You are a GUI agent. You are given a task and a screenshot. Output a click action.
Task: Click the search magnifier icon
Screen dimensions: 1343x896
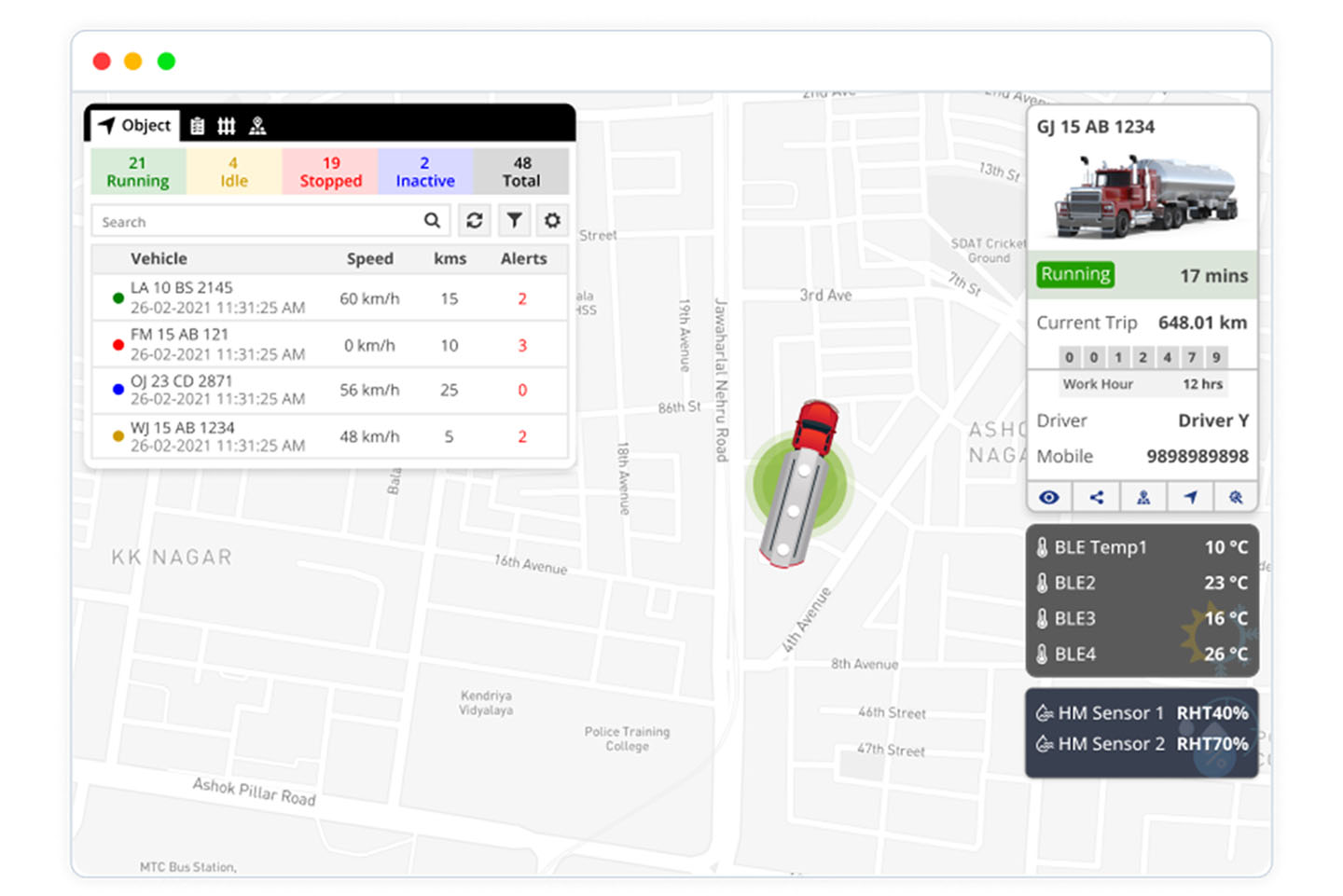click(x=432, y=221)
